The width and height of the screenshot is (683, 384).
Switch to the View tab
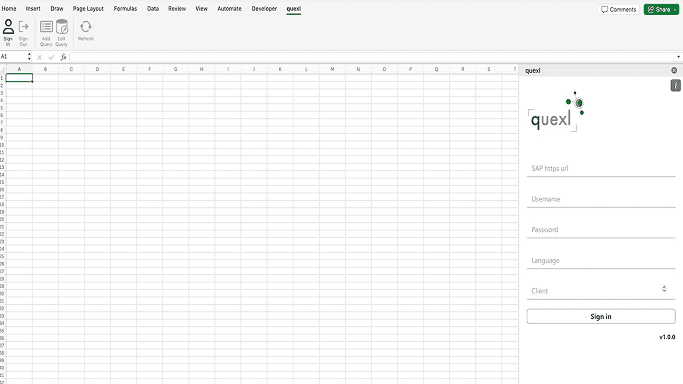202,8
